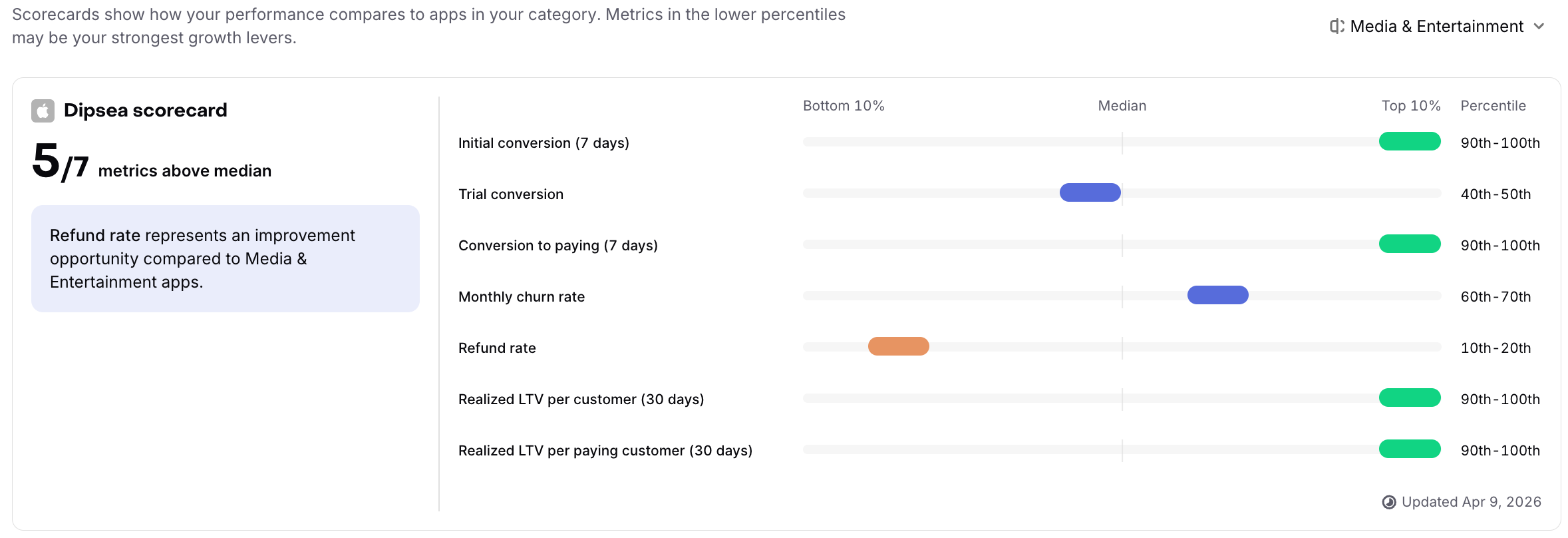
Task: Click the Initial conversion percentile pill
Action: (x=1408, y=141)
